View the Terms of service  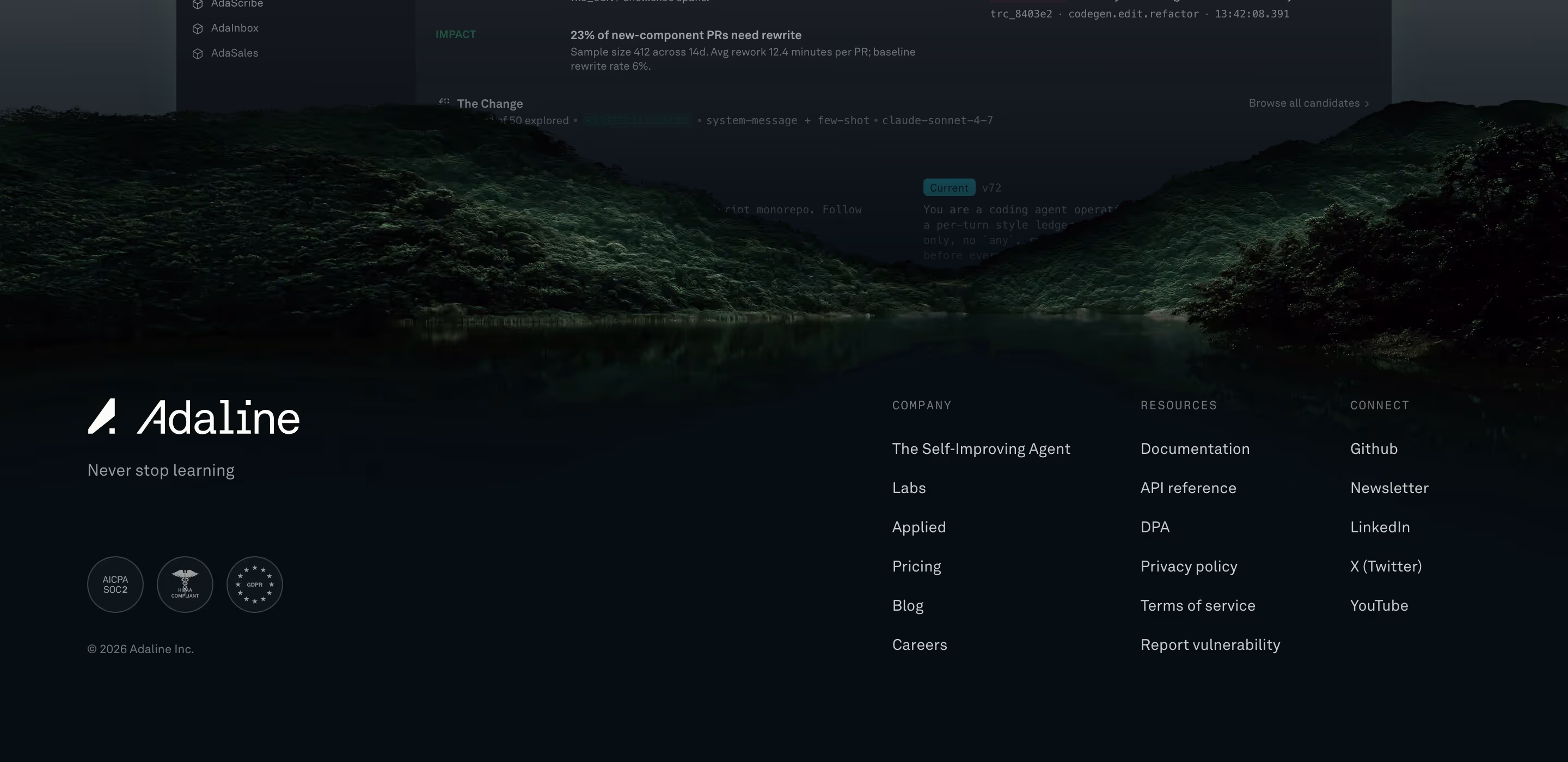point(1197,605)
